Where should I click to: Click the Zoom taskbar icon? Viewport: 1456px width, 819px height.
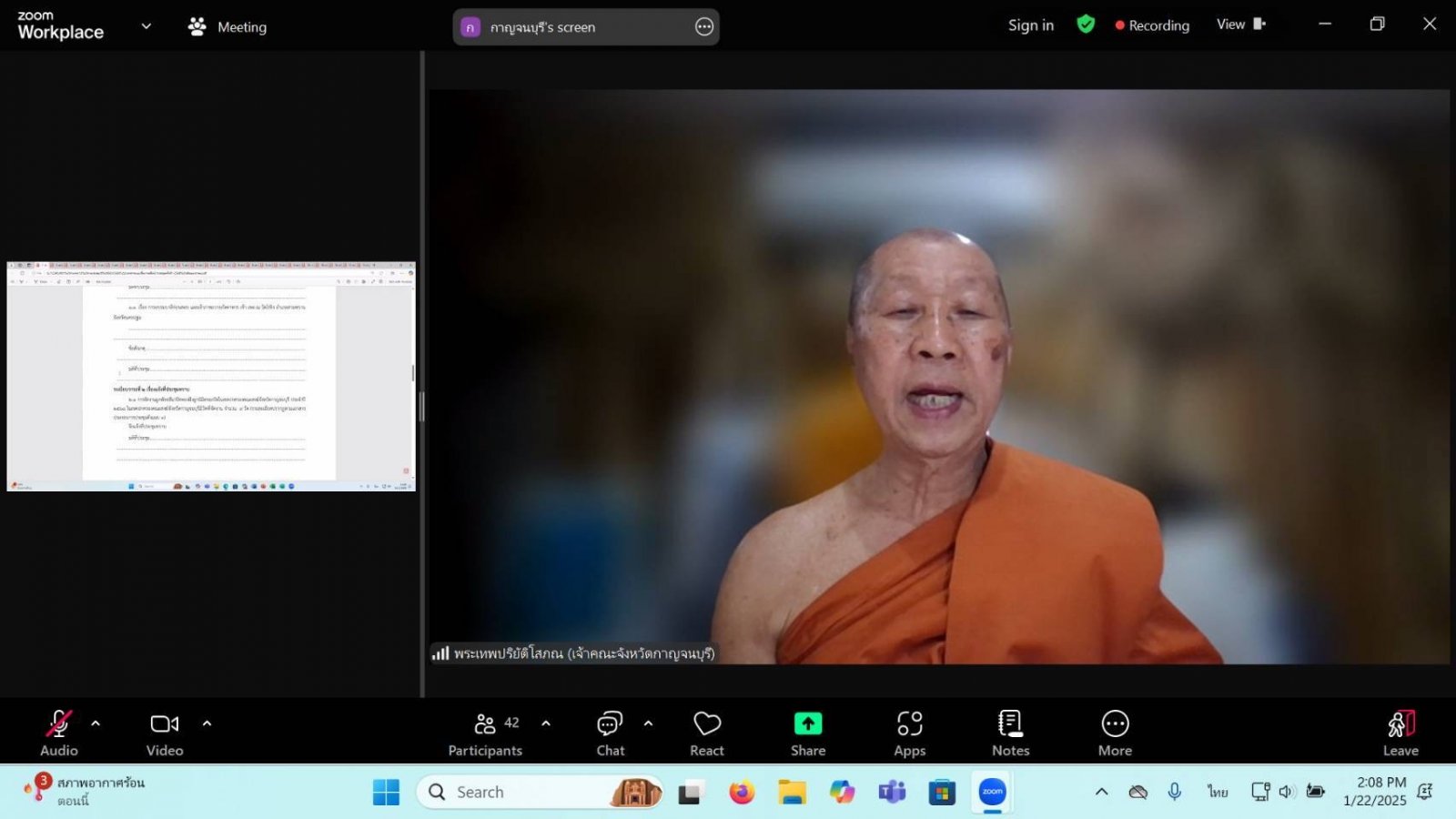pos(993,792)
